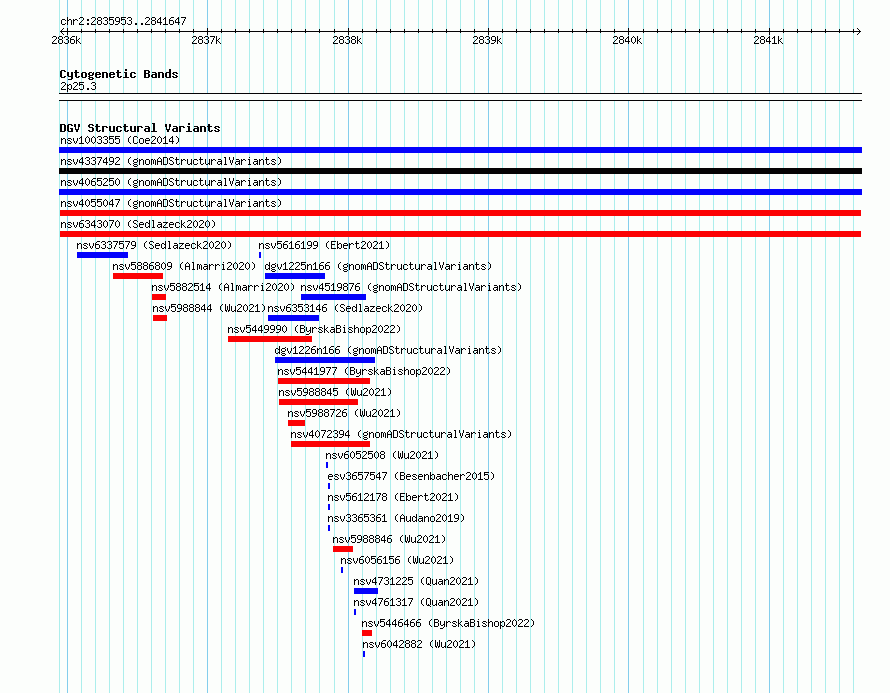Open nsv5612178 (Ebert2021) label
Screen dimensions: 890x693
click(x=393, y=497)
